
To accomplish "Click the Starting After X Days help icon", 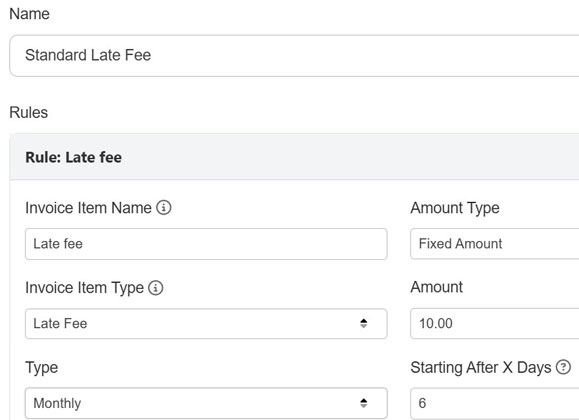I will [563, 367].
